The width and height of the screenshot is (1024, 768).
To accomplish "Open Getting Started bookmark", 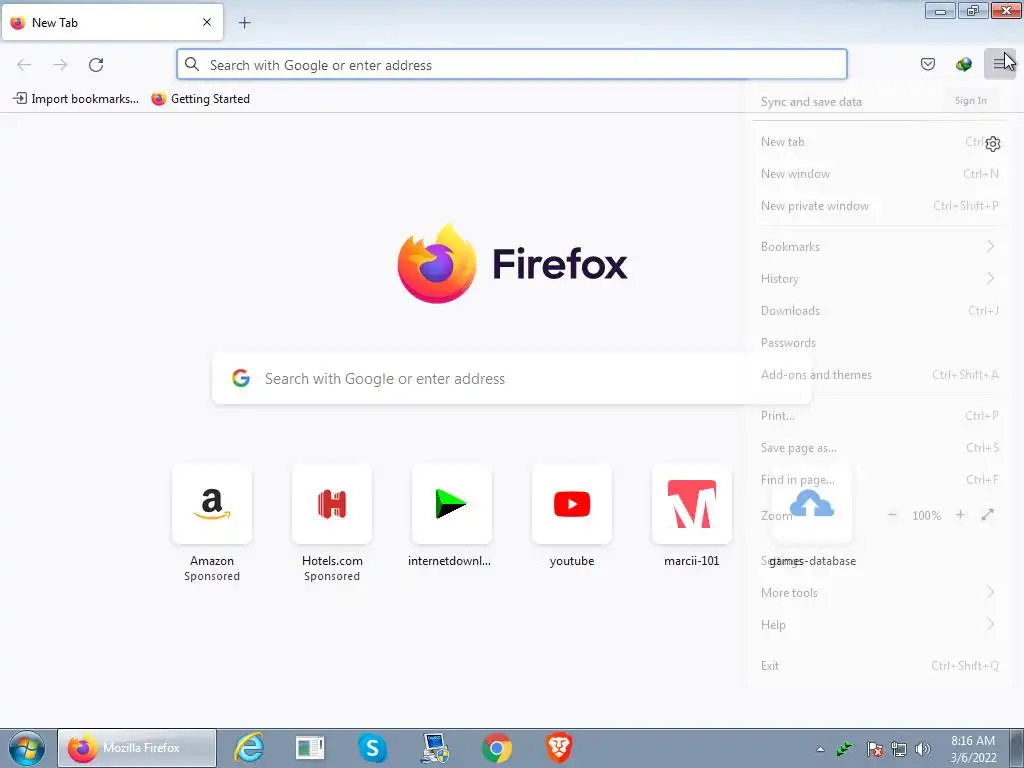I will point(200,99).
